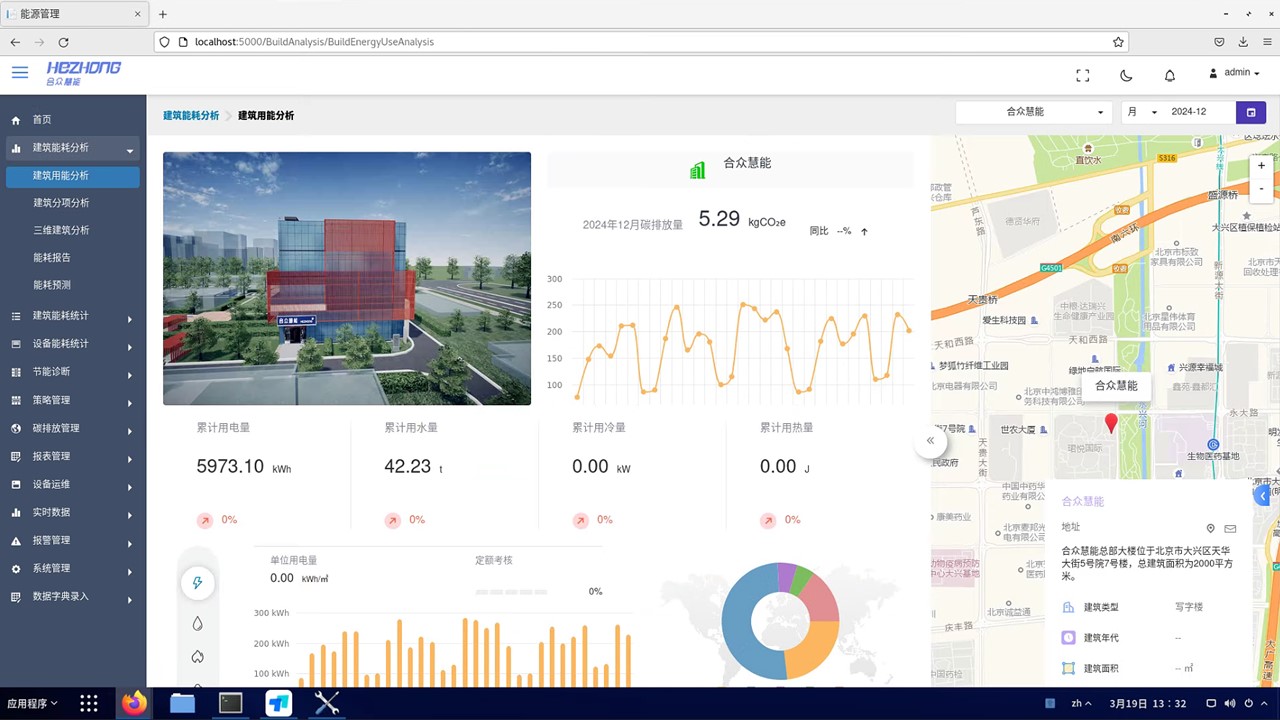
Task: Select the flame energy type
Action: point(197,657)
